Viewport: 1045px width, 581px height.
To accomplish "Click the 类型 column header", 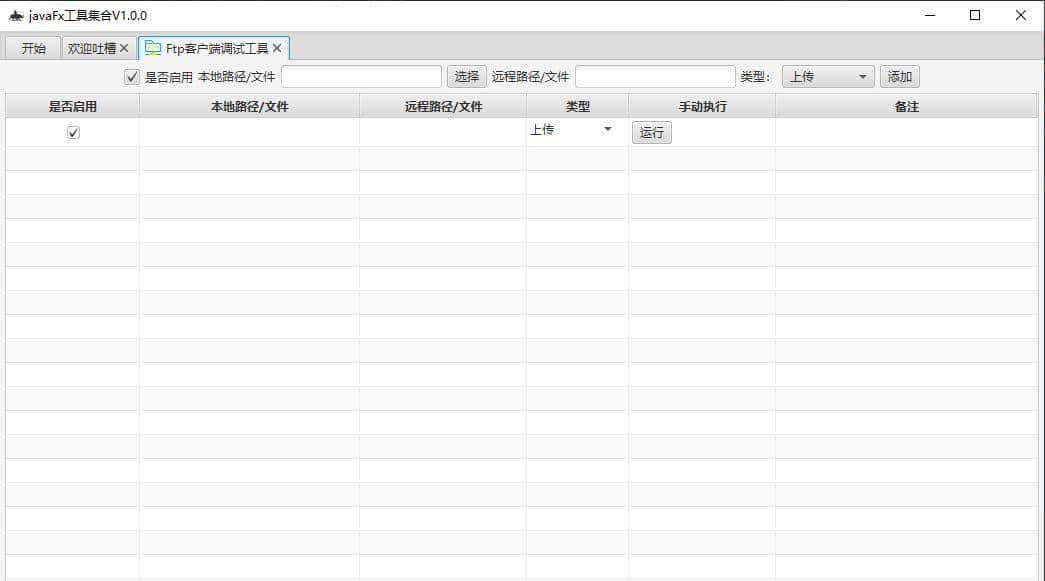I will tap(577, 105).
